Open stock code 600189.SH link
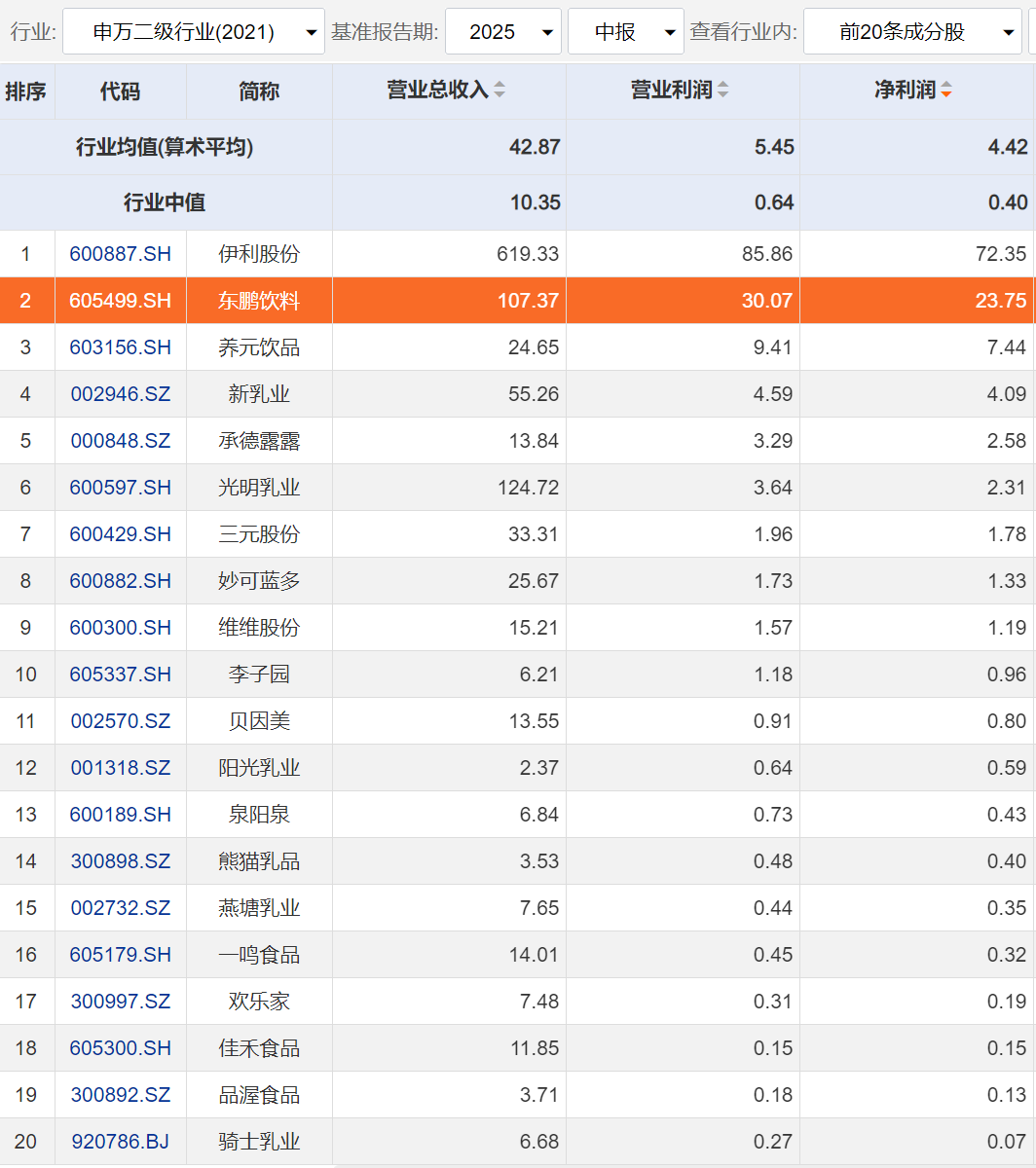1036x1168 pixels. [121, 815]
